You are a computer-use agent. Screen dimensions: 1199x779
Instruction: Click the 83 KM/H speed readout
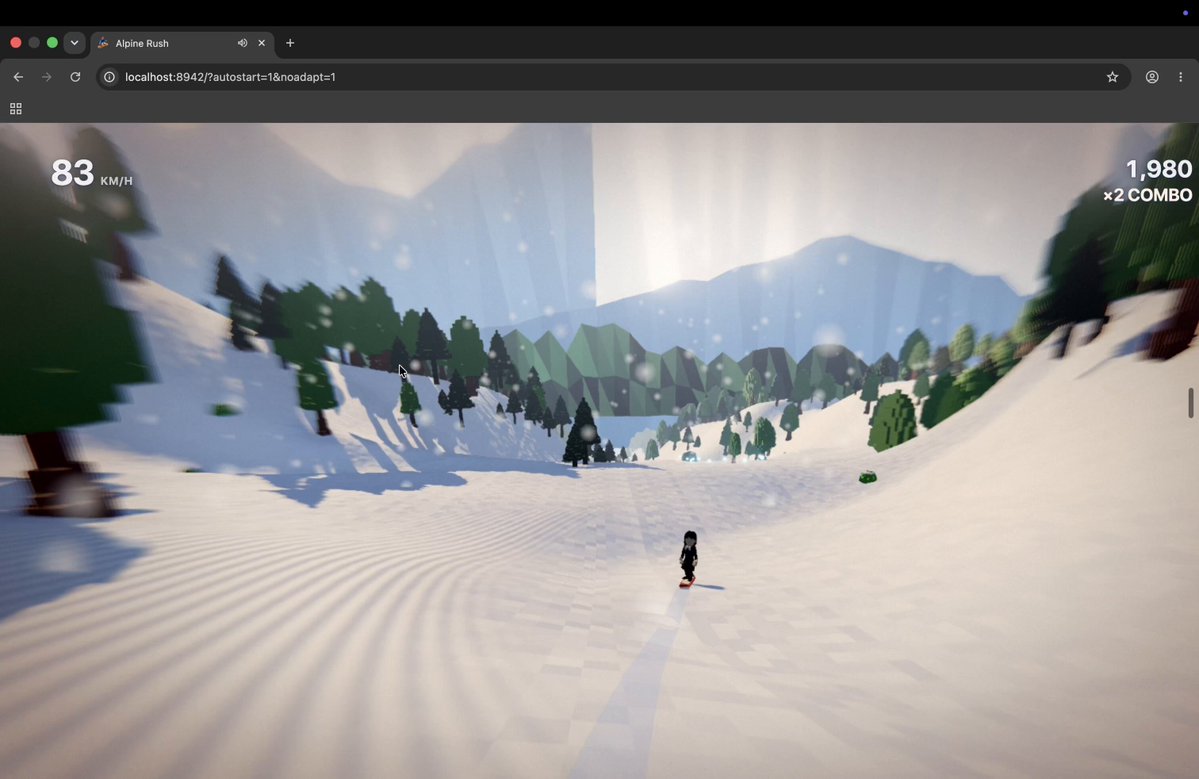point(92,173)
